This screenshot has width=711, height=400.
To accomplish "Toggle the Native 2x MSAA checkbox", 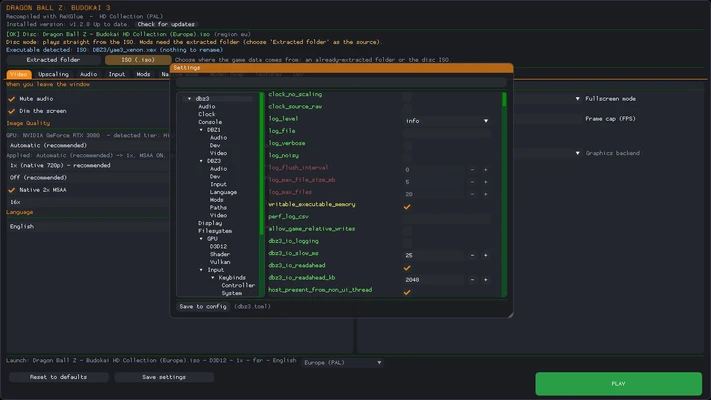I will point(12,190).
